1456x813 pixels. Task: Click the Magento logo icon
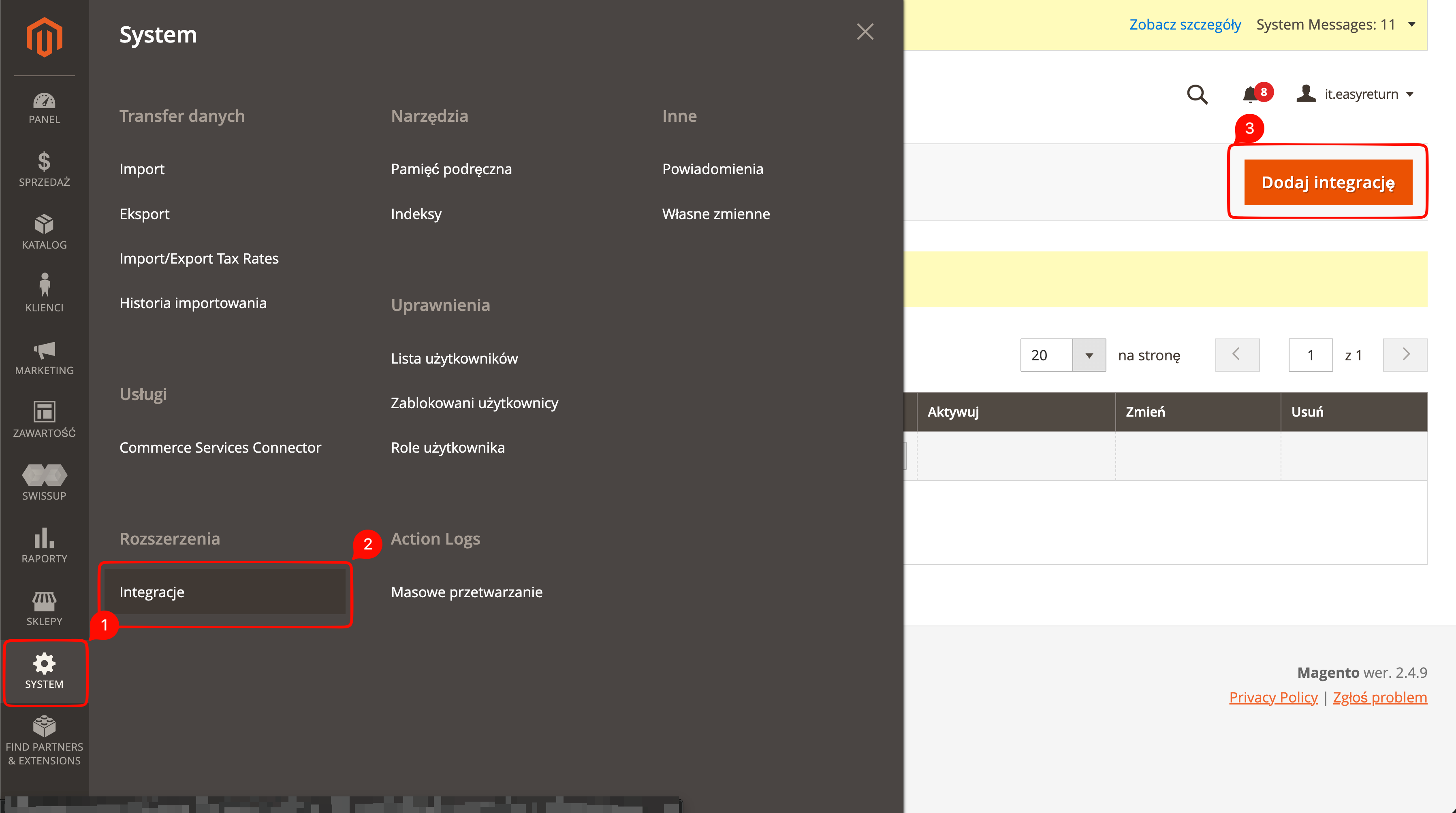click(x=44, y=37)
